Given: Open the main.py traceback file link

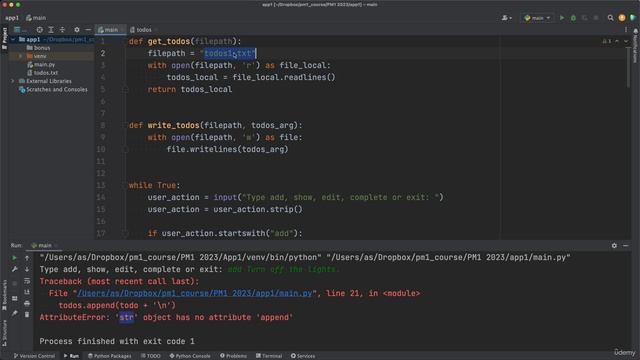Looking at the screenshot, I should (195, 293).
